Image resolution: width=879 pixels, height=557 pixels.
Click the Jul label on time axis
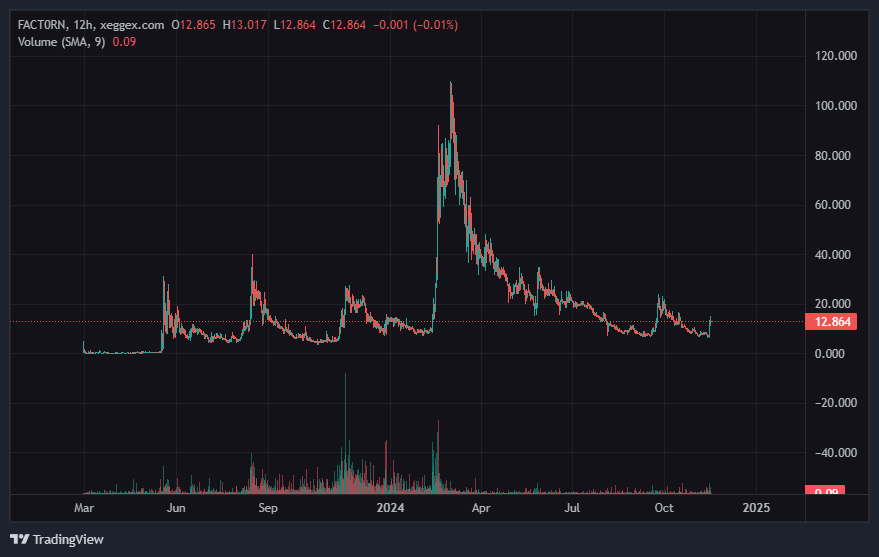click(x=572, y=508)
